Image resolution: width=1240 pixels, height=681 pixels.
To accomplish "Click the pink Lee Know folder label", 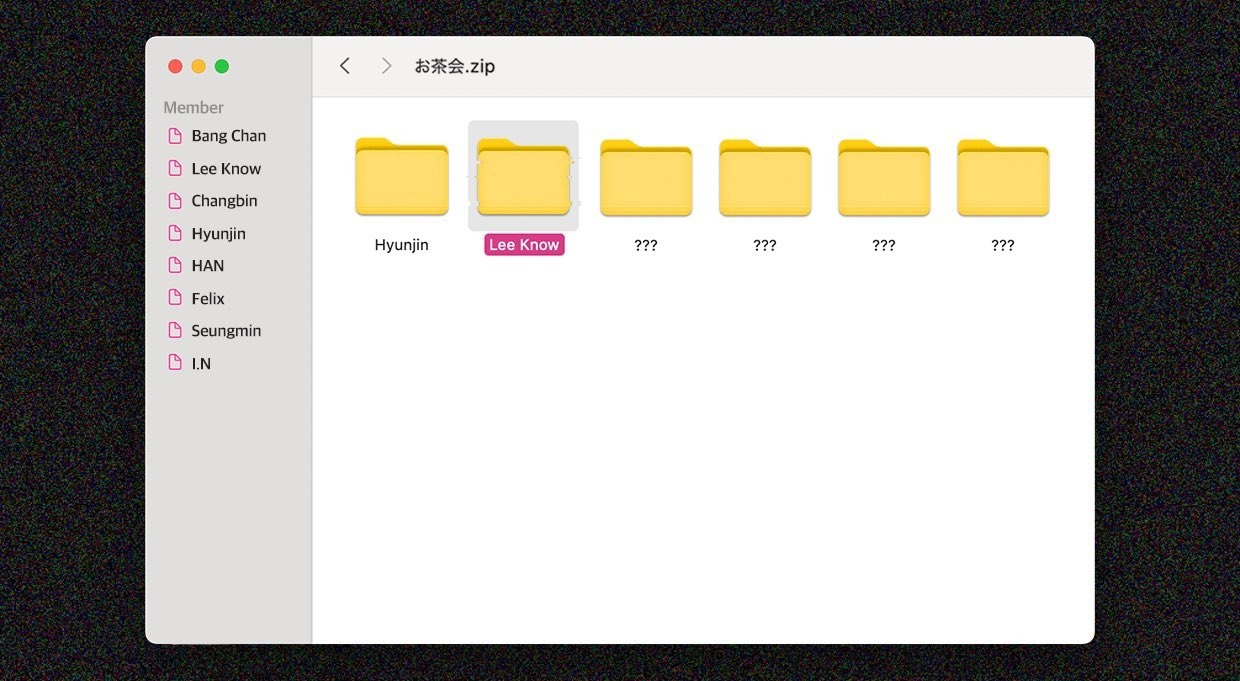I will tap(524, 245).
